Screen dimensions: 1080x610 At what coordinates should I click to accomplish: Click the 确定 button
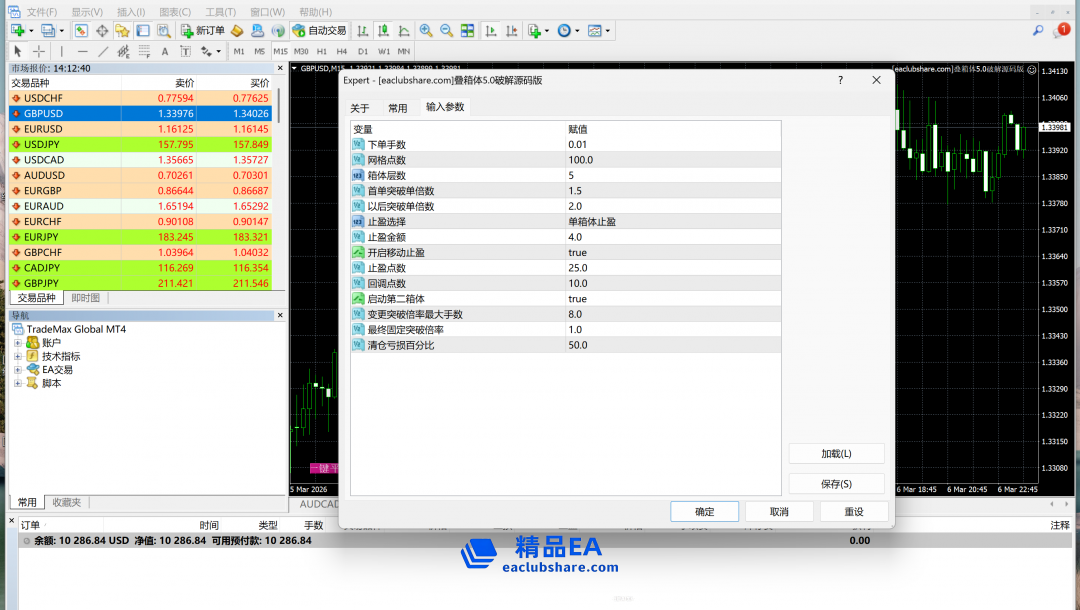click(705, 512)
